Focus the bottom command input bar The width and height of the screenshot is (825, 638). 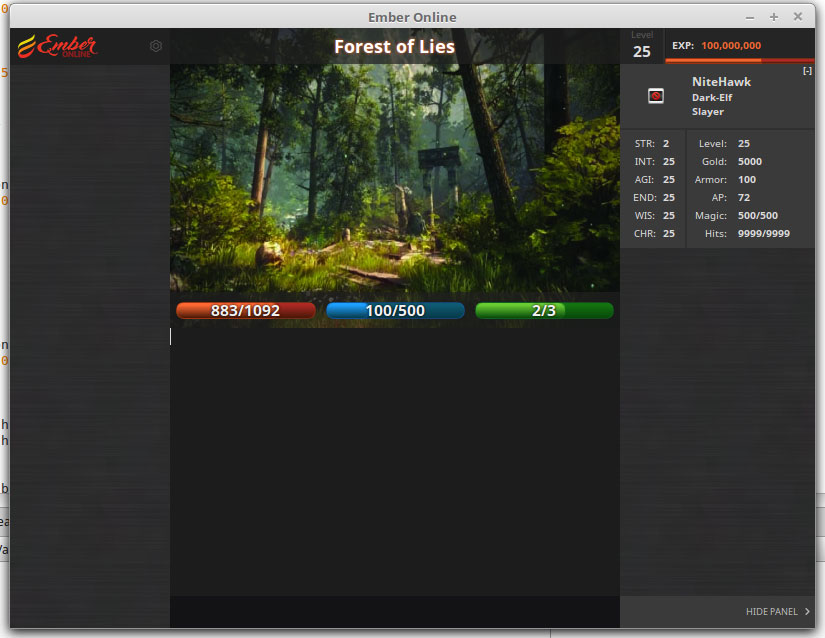pos(394,611)
